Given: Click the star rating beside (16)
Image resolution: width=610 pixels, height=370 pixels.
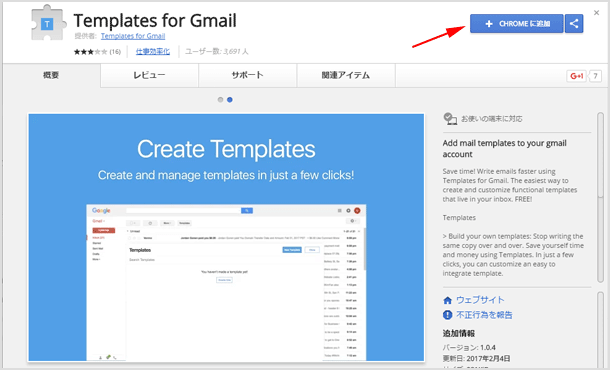Looking at the screenshot, I should tap(90, 51).
